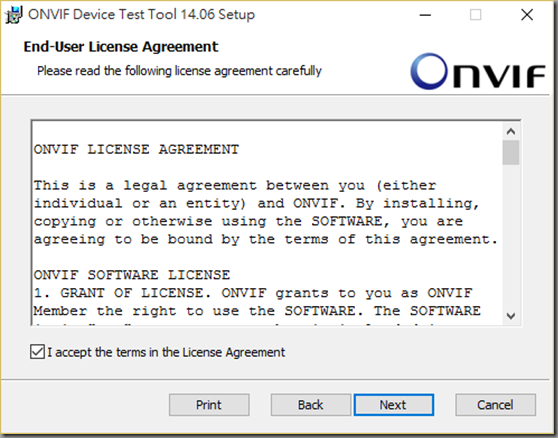558x438 pixels.
Task: Click the license text scrollbar thumb
Action: coord(511,153)
